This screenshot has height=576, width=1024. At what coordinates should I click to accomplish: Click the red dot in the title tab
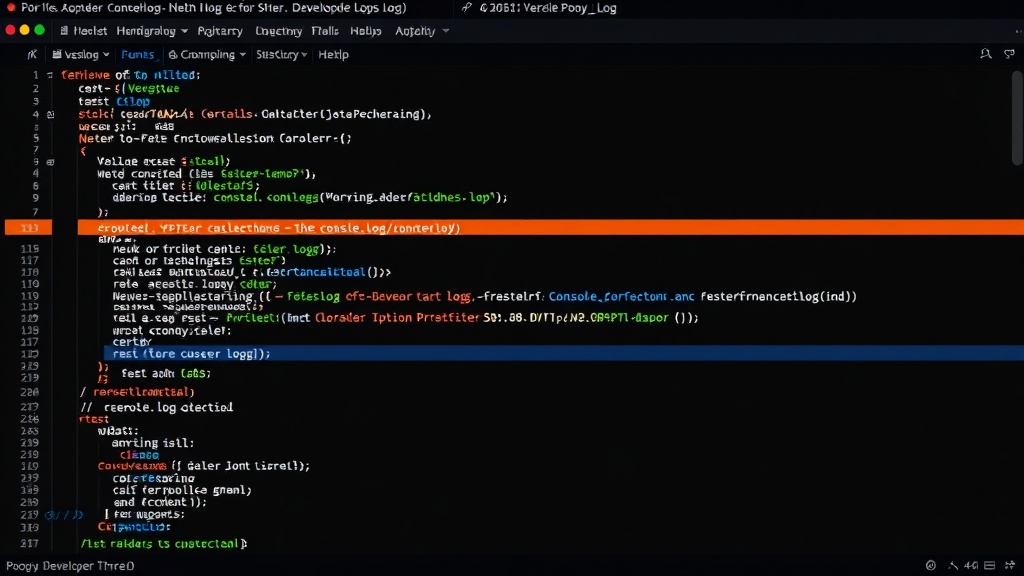click(11, 8)
